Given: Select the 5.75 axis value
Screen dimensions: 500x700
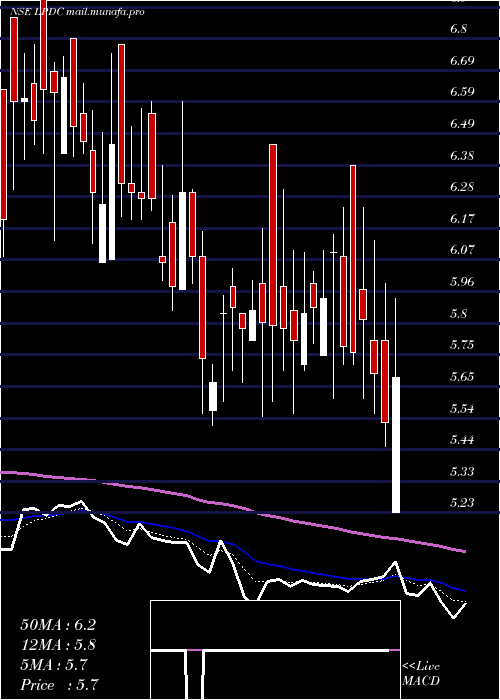Looking at the screenshot, I should click(x=462, y=345).
